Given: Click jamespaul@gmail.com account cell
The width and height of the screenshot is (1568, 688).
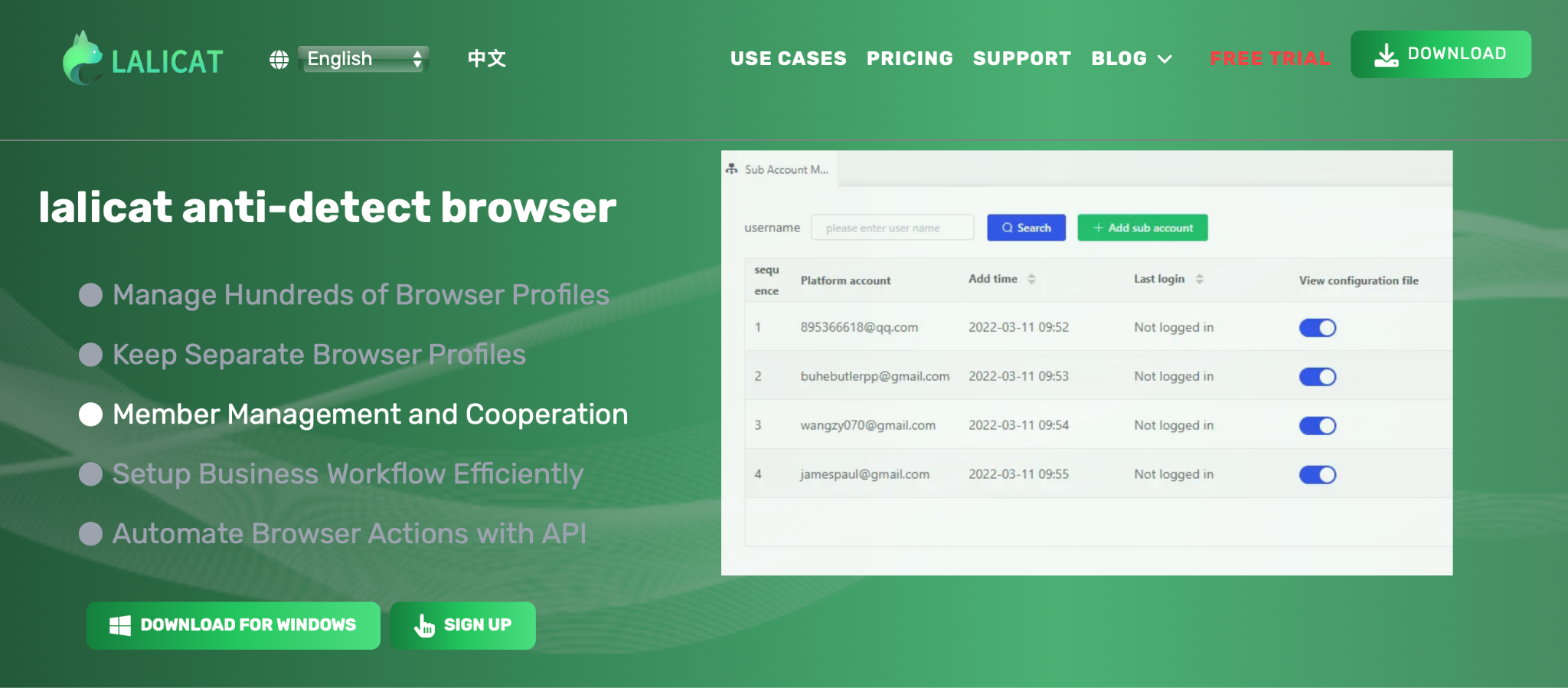Looking at the screenshot, I should [x=865, y=474].
